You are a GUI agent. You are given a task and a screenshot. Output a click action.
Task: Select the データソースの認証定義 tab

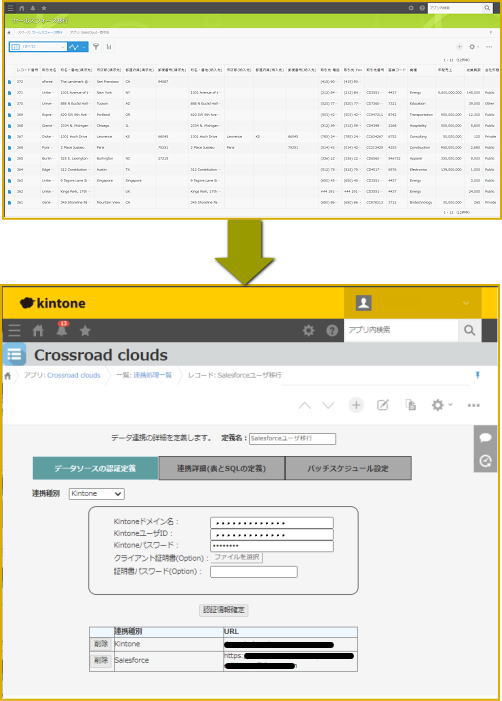point(95,468)
